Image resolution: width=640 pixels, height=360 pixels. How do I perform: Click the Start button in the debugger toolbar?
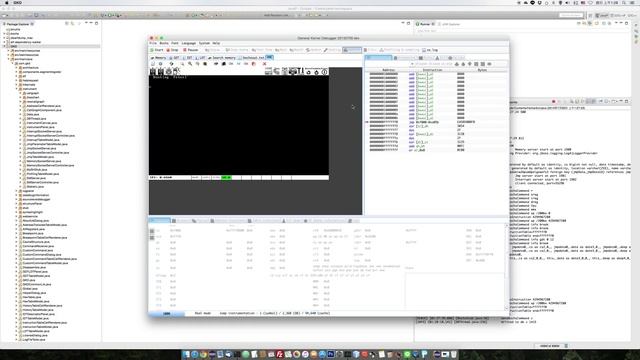pyautogui.click(x=157, y=50)
